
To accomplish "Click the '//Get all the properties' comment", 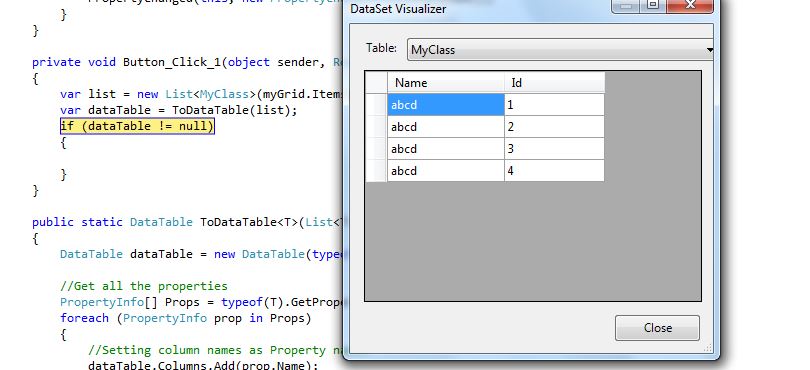I will click(144, 286).
